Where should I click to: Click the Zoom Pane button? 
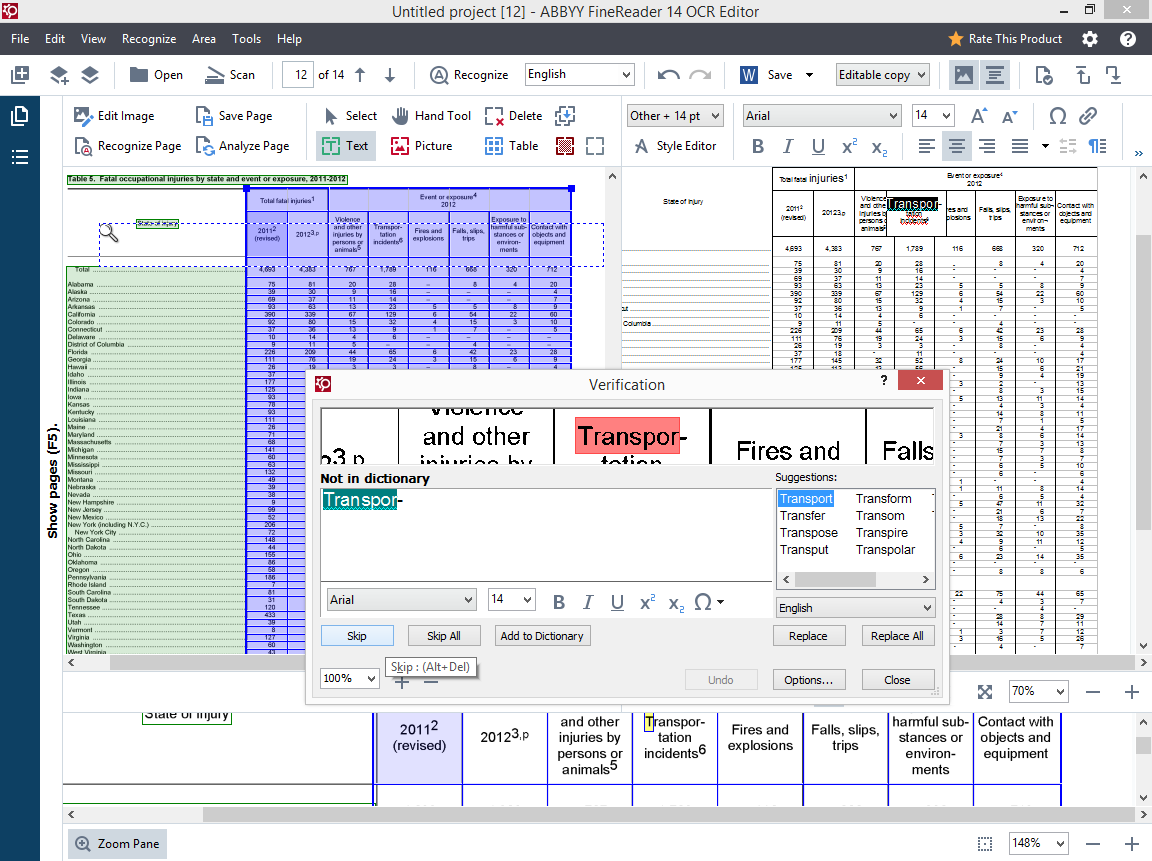[118, 843]
